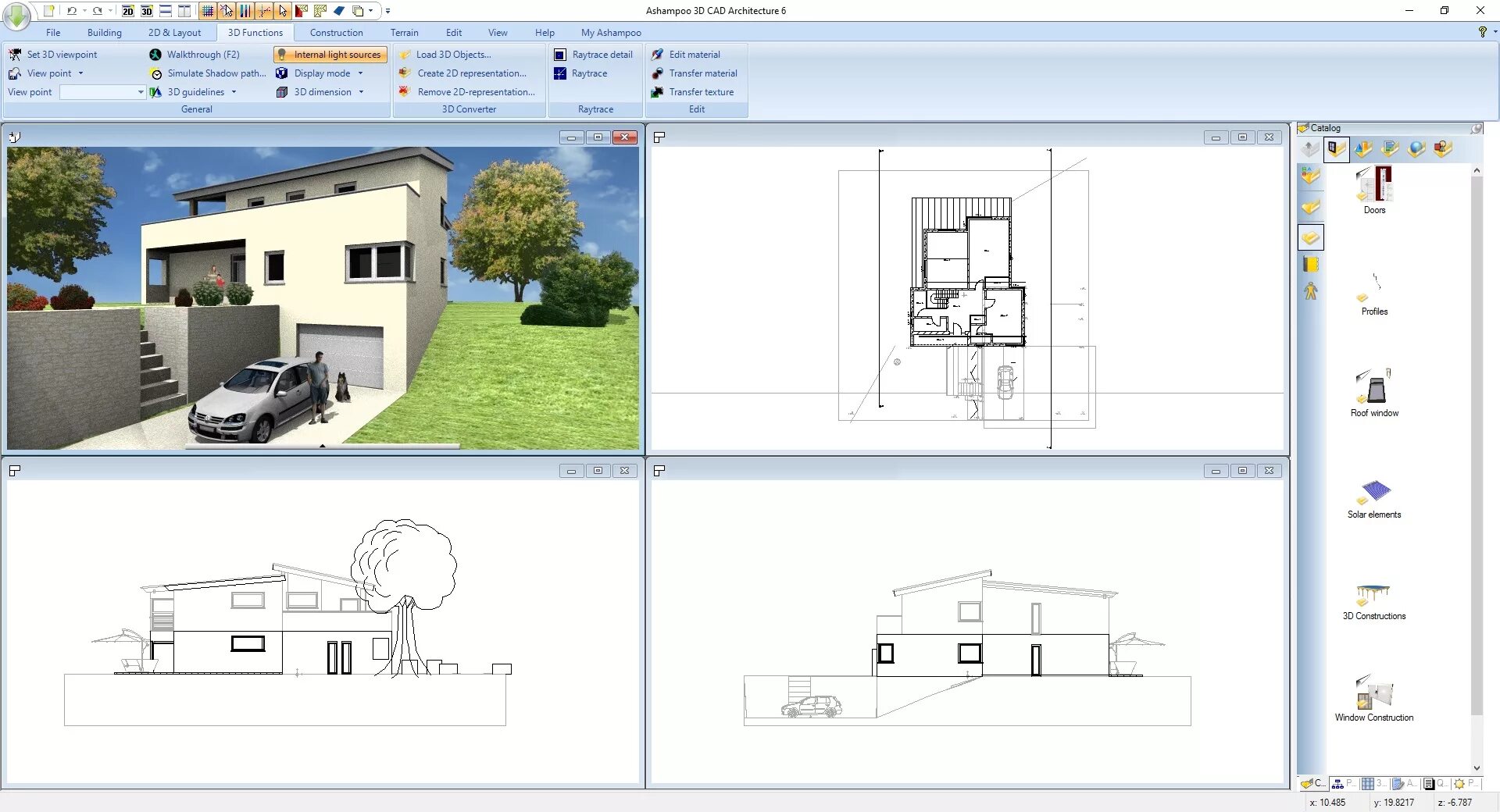Viewport: 1500px width, 812px height.
Task: Toggle the Internal light sources button
Action: tap(329, 54)
